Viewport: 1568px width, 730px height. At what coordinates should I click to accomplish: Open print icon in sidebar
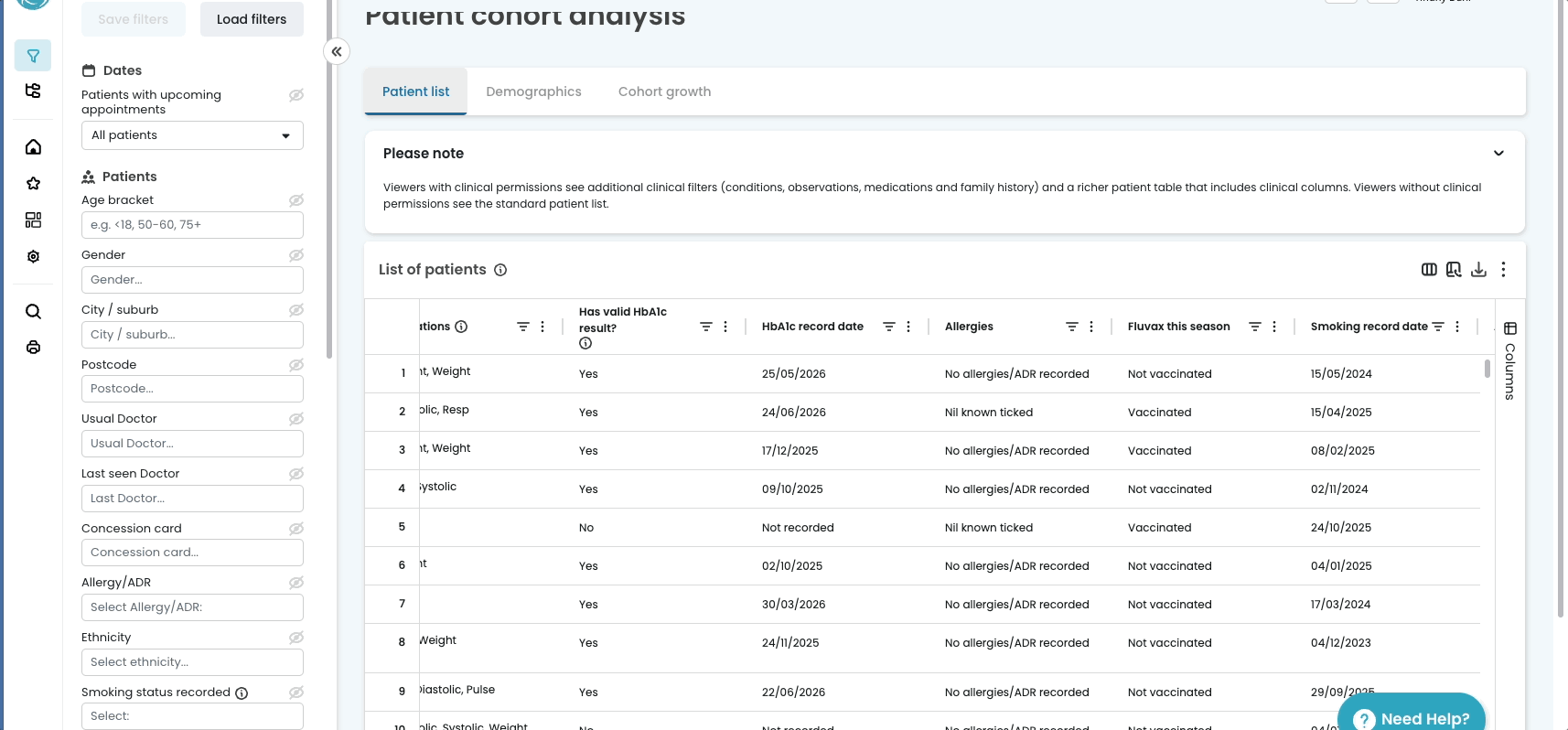(x=33, y=347)
